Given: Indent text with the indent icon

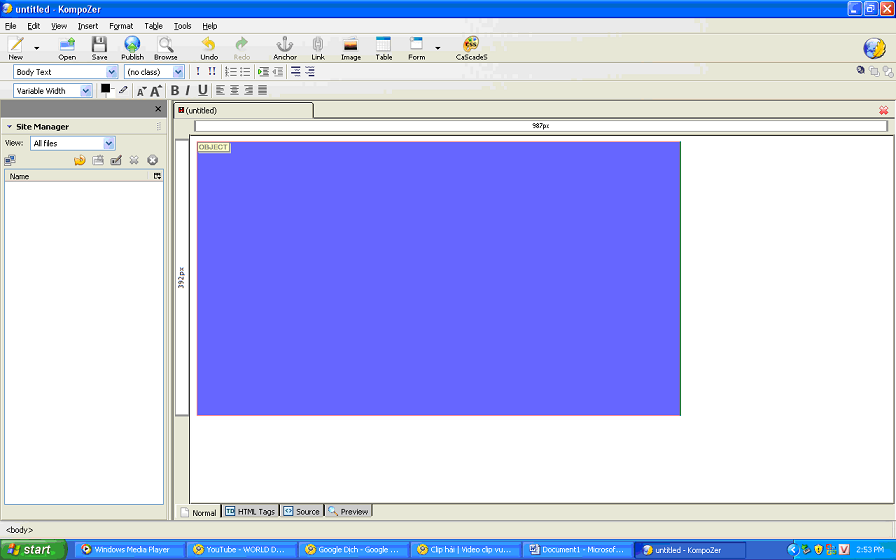Looking at the screenshot, I should [x=263, y=71].
